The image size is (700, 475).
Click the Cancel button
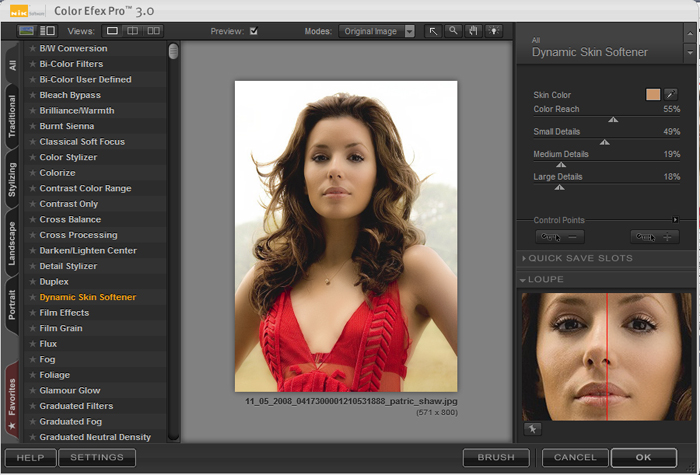[574, 457]
